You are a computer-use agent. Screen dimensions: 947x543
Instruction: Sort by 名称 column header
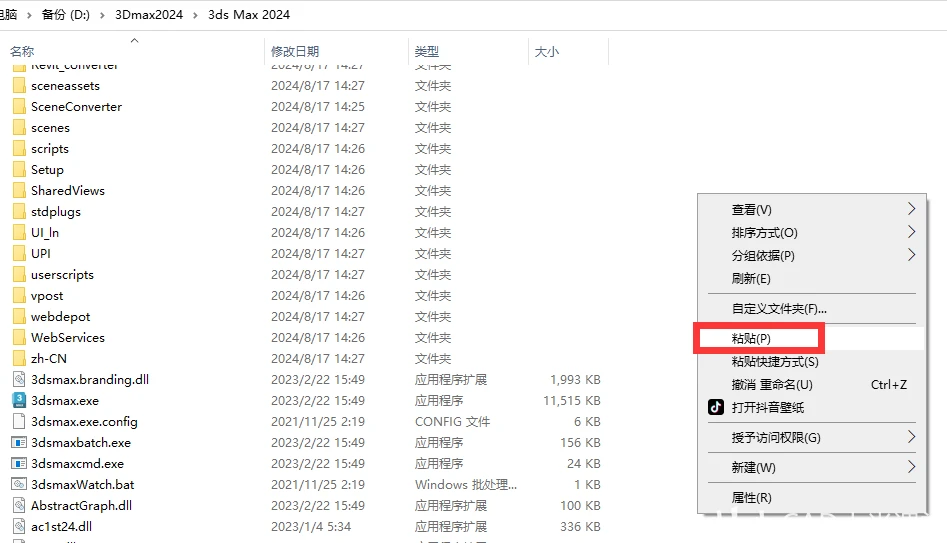[22, 52]
